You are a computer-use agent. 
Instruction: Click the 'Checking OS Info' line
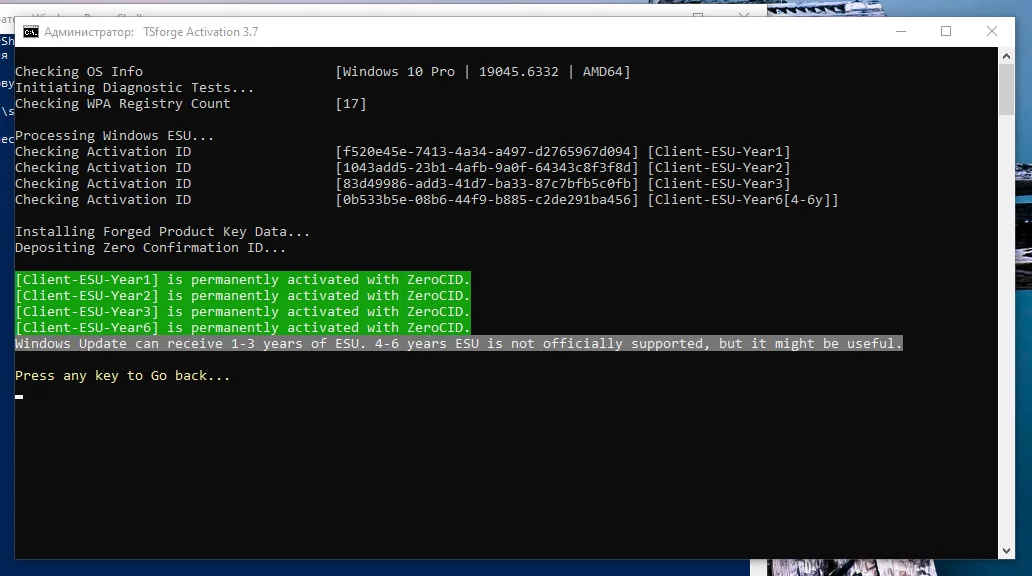pos(79,72)
